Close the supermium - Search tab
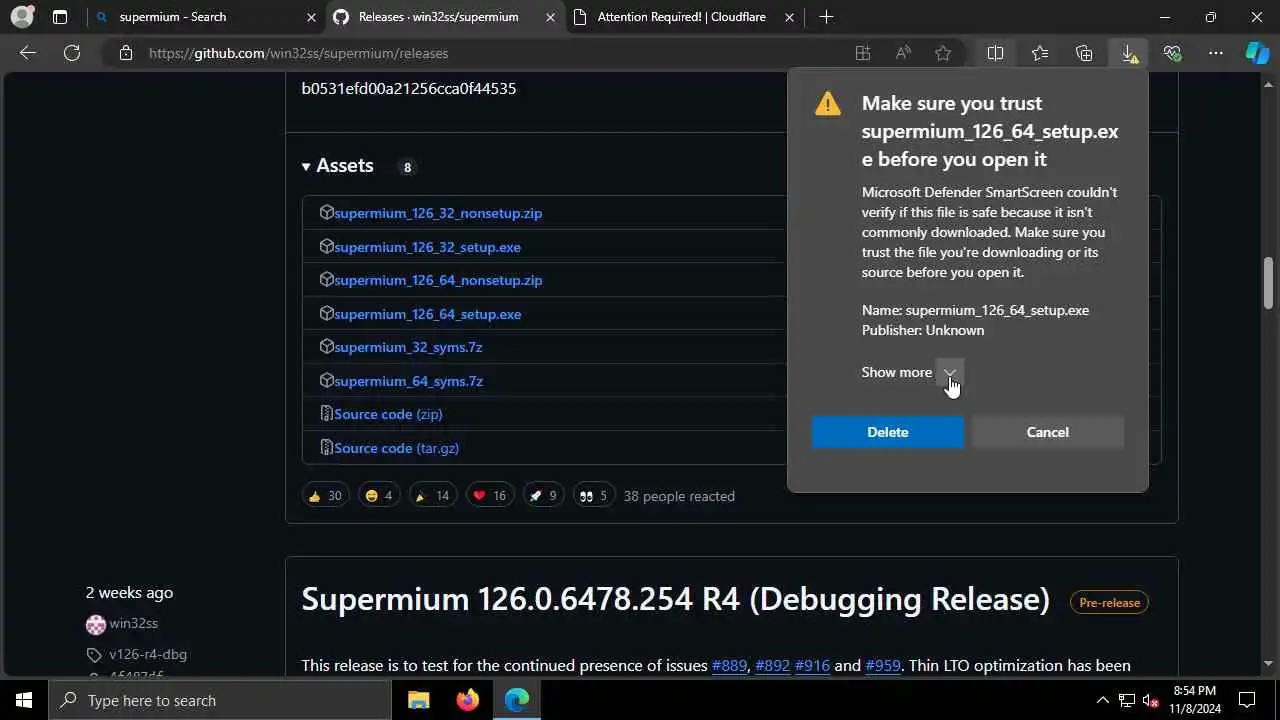Screen dimensions: 1280x720 [311, 17]
